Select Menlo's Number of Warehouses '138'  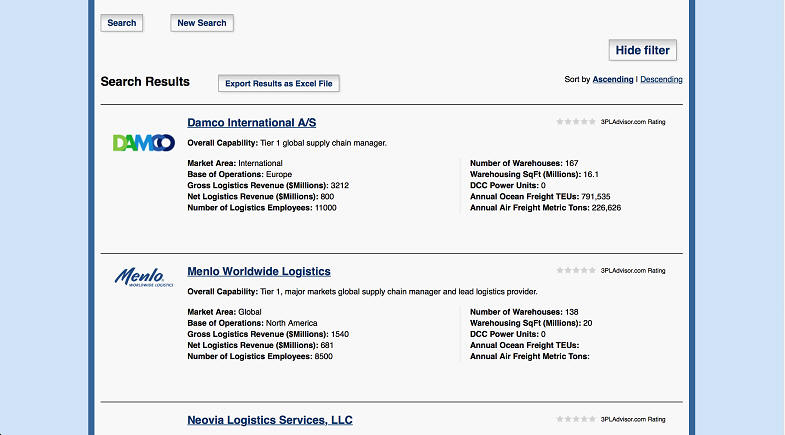tap(572, 312)
